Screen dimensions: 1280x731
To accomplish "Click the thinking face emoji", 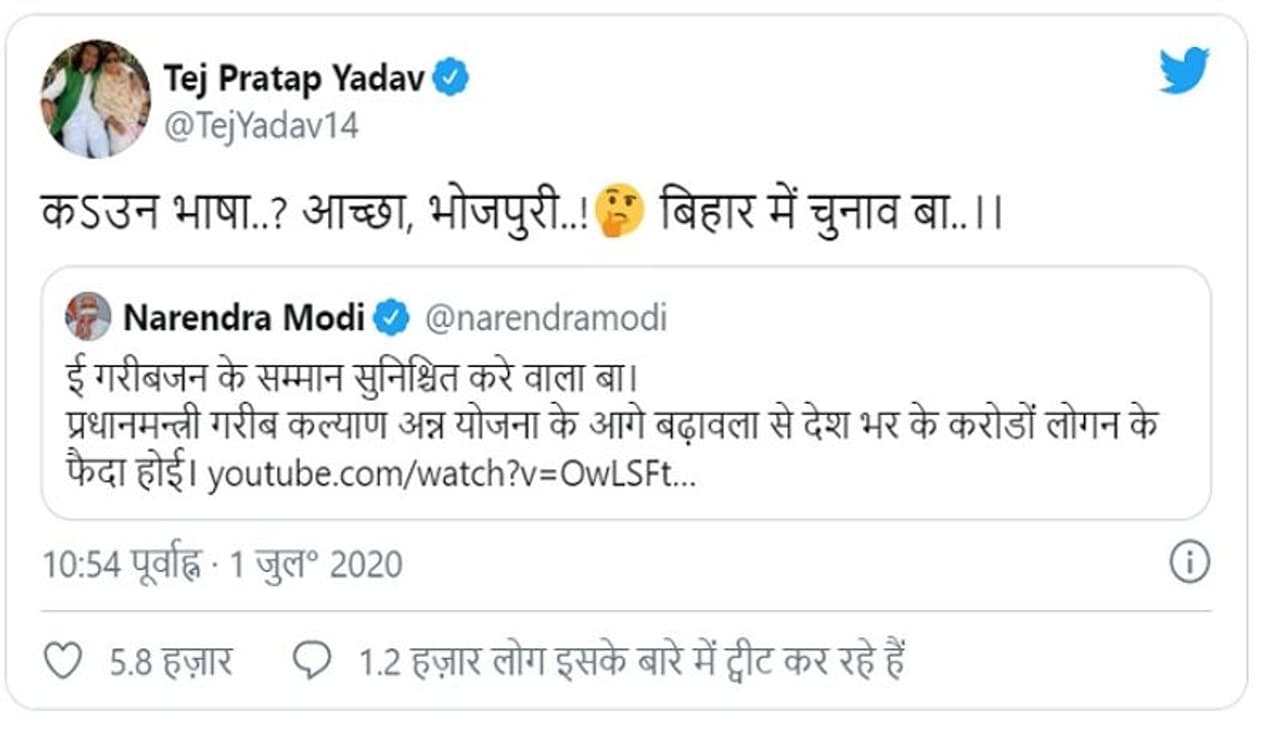I will tap(620, 213).
